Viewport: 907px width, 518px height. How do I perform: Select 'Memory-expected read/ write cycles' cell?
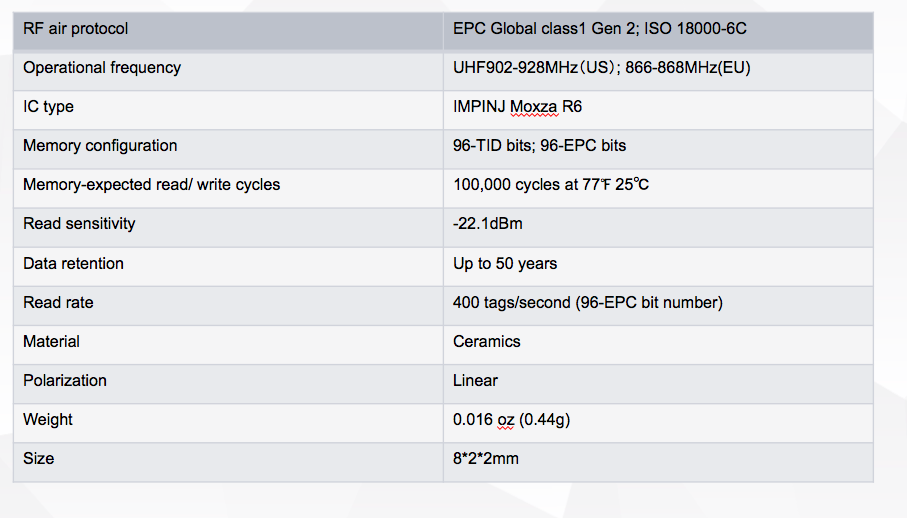(x=151, y=185)
